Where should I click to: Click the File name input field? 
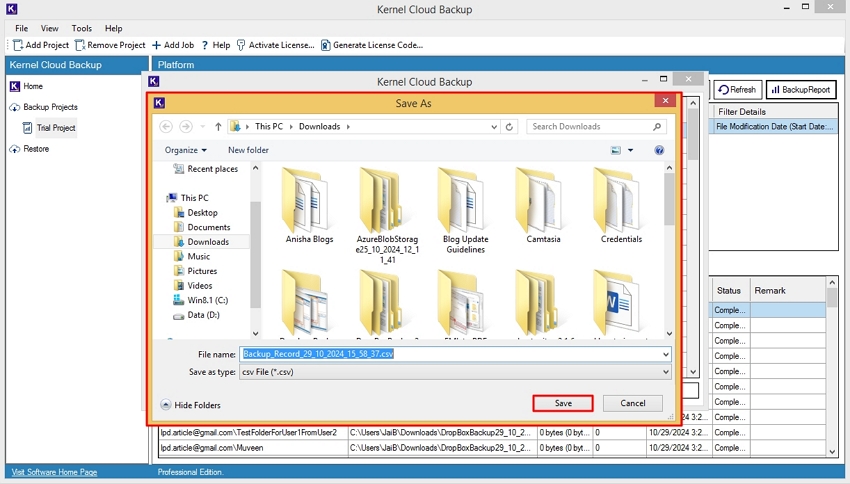(x=450, y=354)
